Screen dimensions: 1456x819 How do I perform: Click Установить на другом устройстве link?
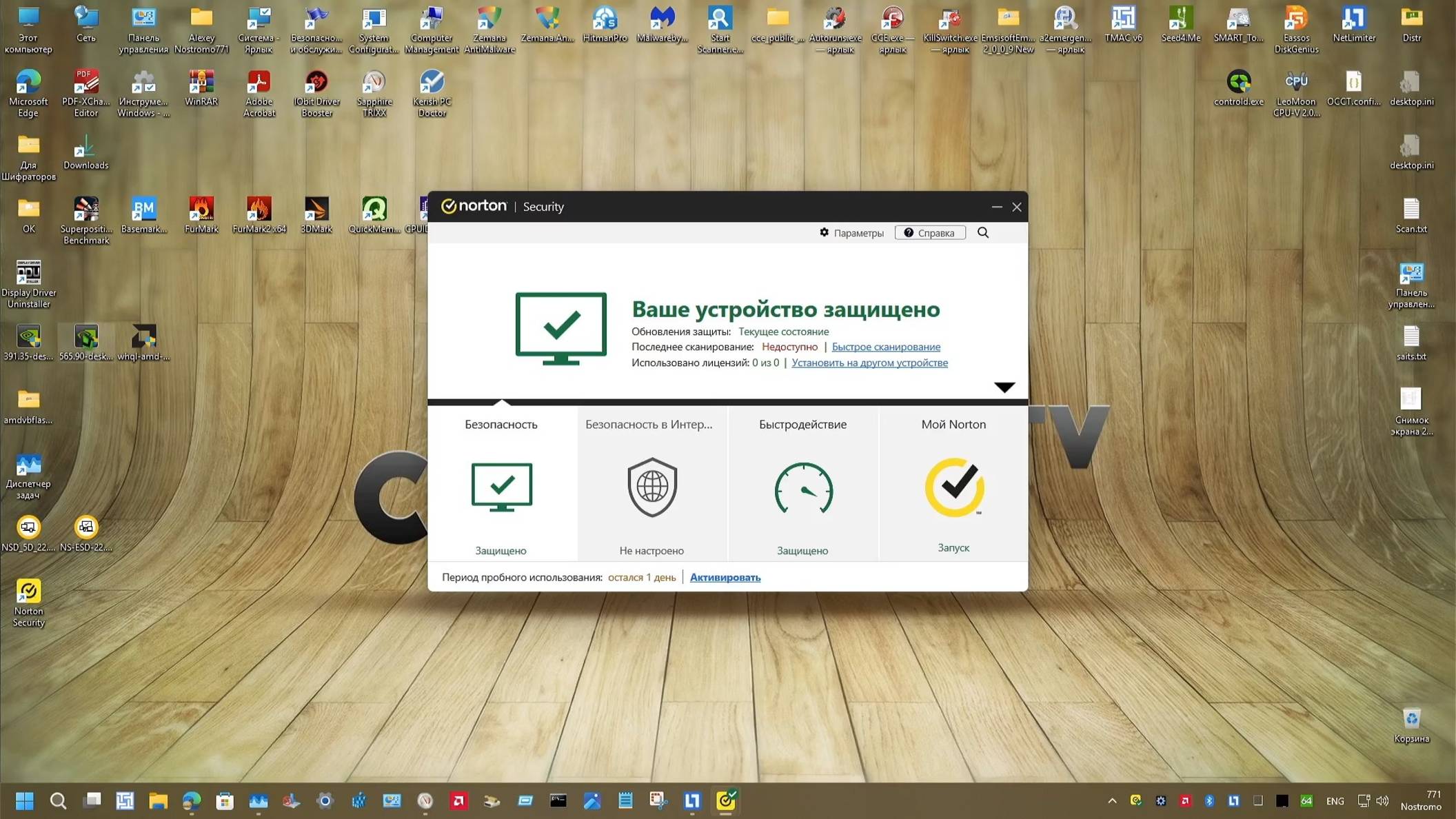point(869,363)
